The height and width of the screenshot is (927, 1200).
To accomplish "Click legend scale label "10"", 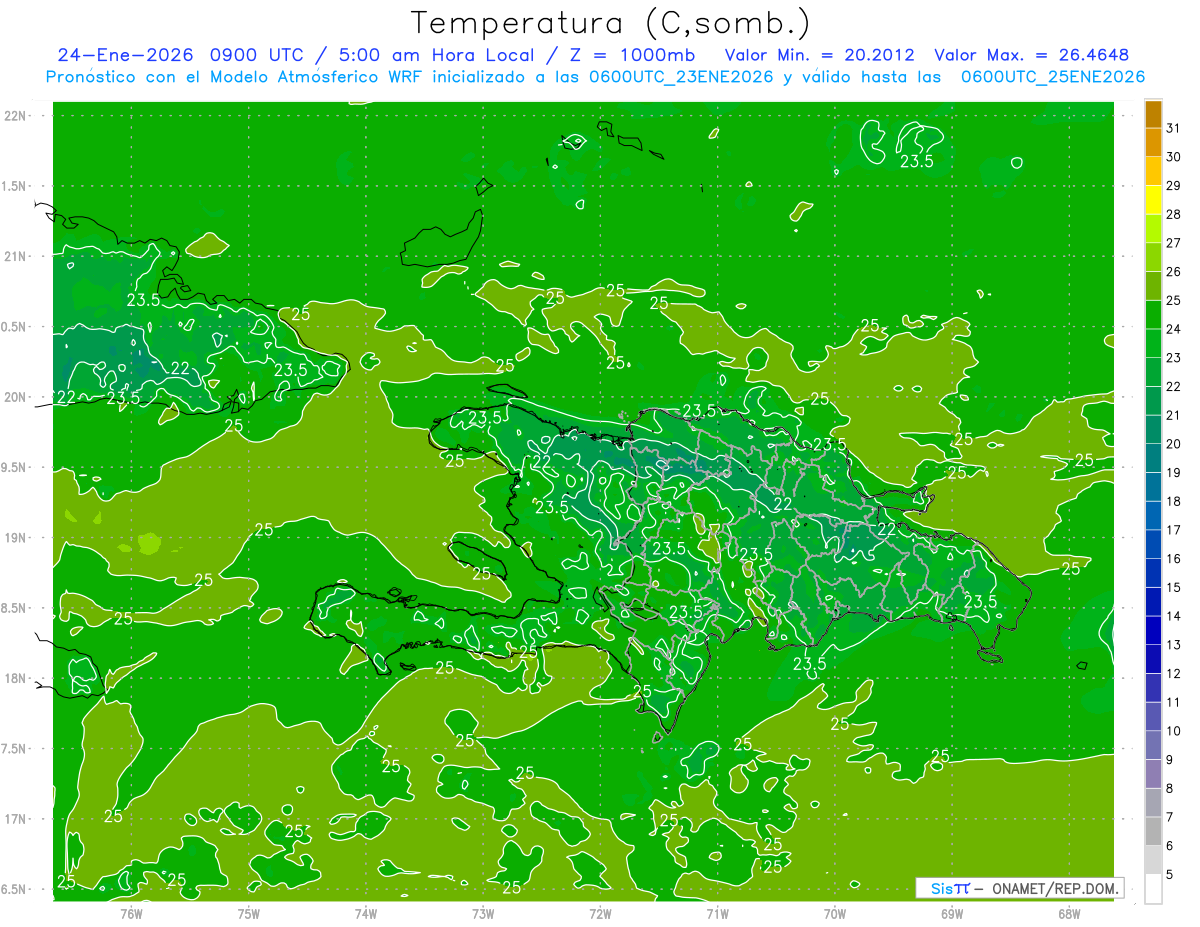I will pos(1174,731).
